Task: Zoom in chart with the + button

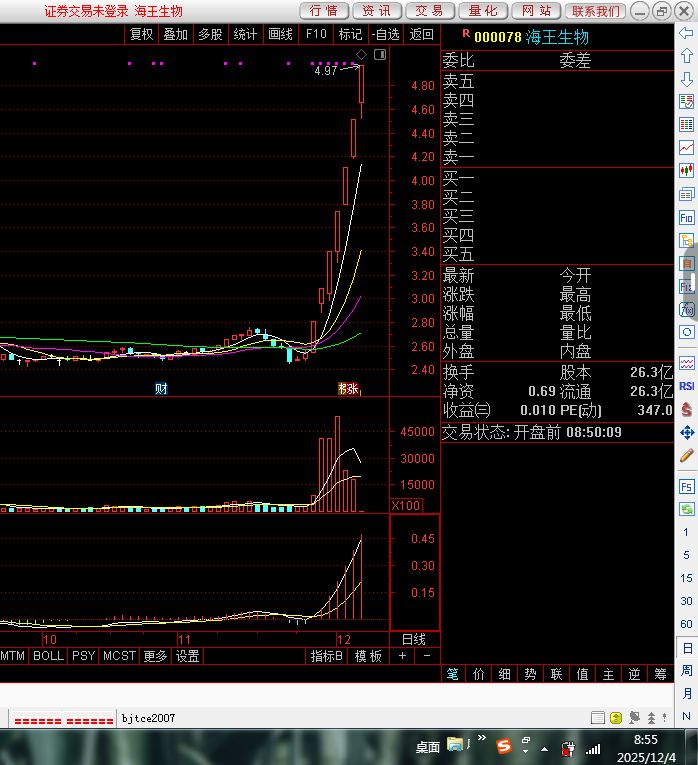Action: (x=402, y=656)
